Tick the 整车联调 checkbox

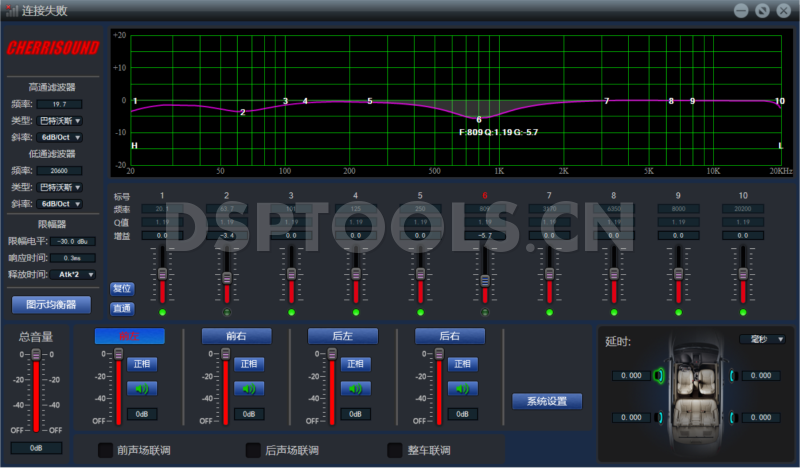[395, 450]
